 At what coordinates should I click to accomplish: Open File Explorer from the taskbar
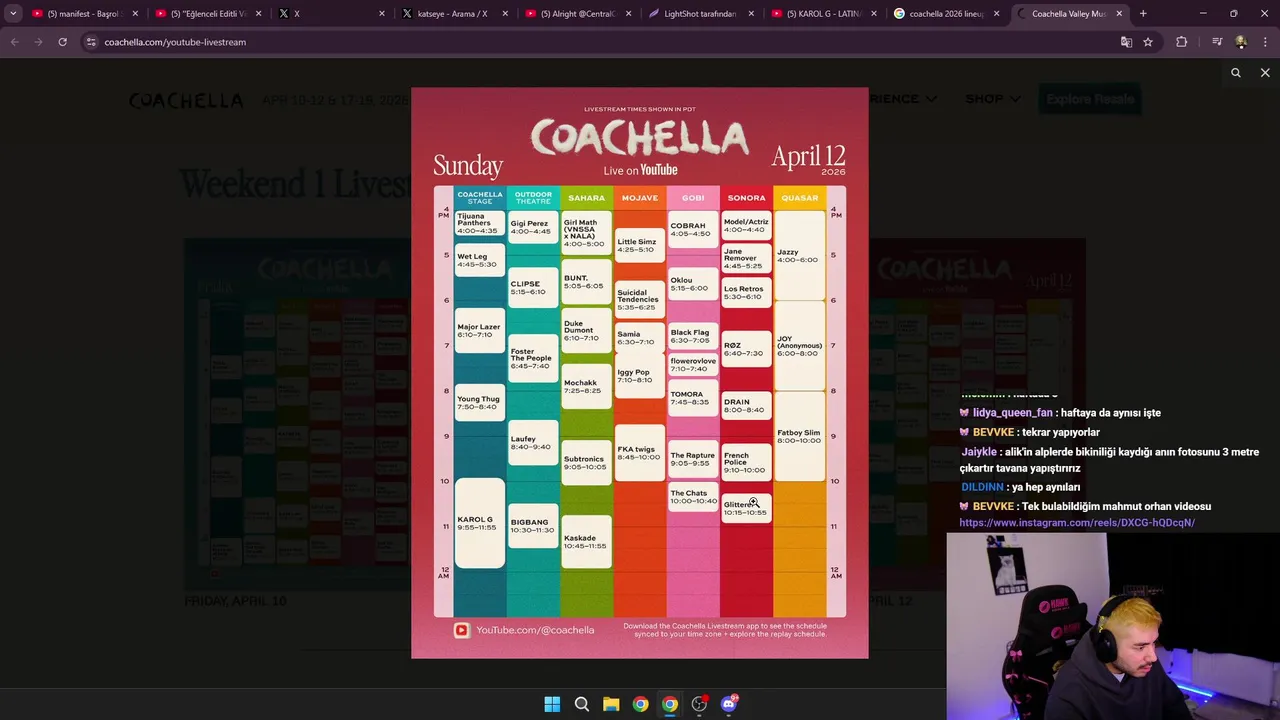click(611, 704)
